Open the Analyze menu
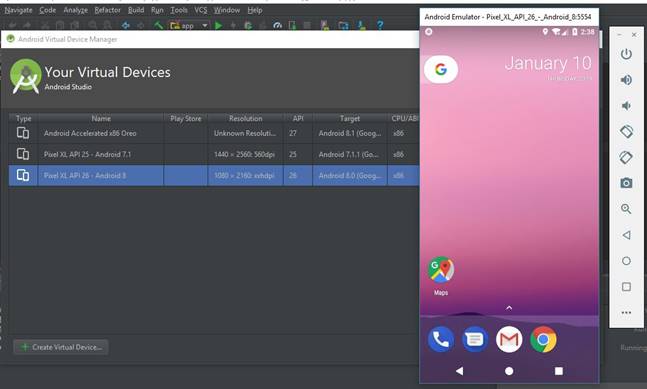647x389 pixels. 76,10
